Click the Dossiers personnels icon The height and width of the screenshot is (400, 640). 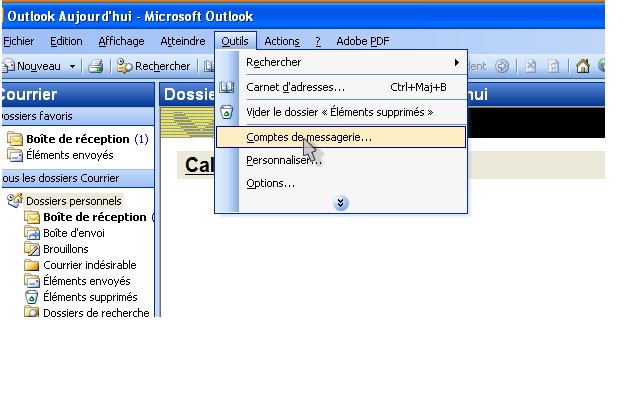coord(15,200)
